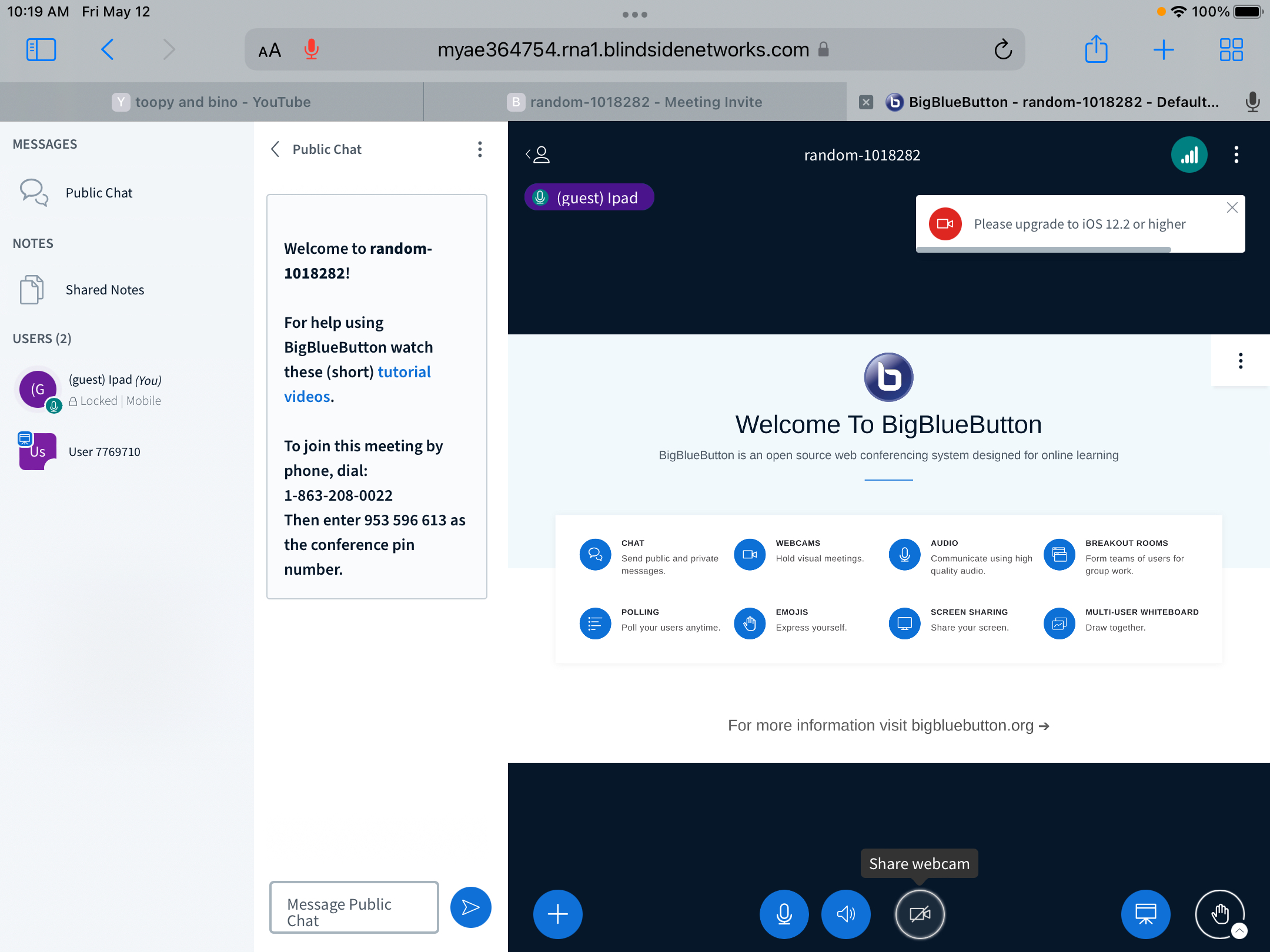Start screen sharing from the bottom bar
1270x952 pixels.
pyautogui.click(x=1144, y=914)
